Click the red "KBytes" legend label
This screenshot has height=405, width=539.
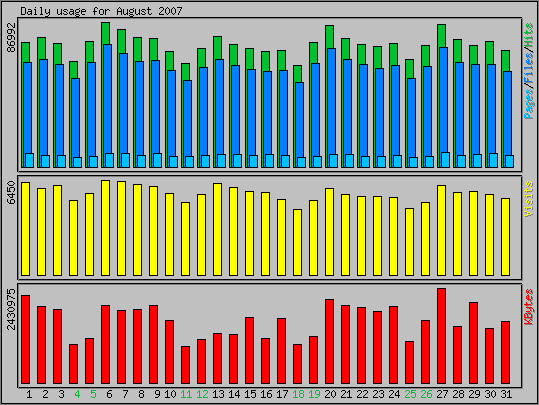[529, 307]
